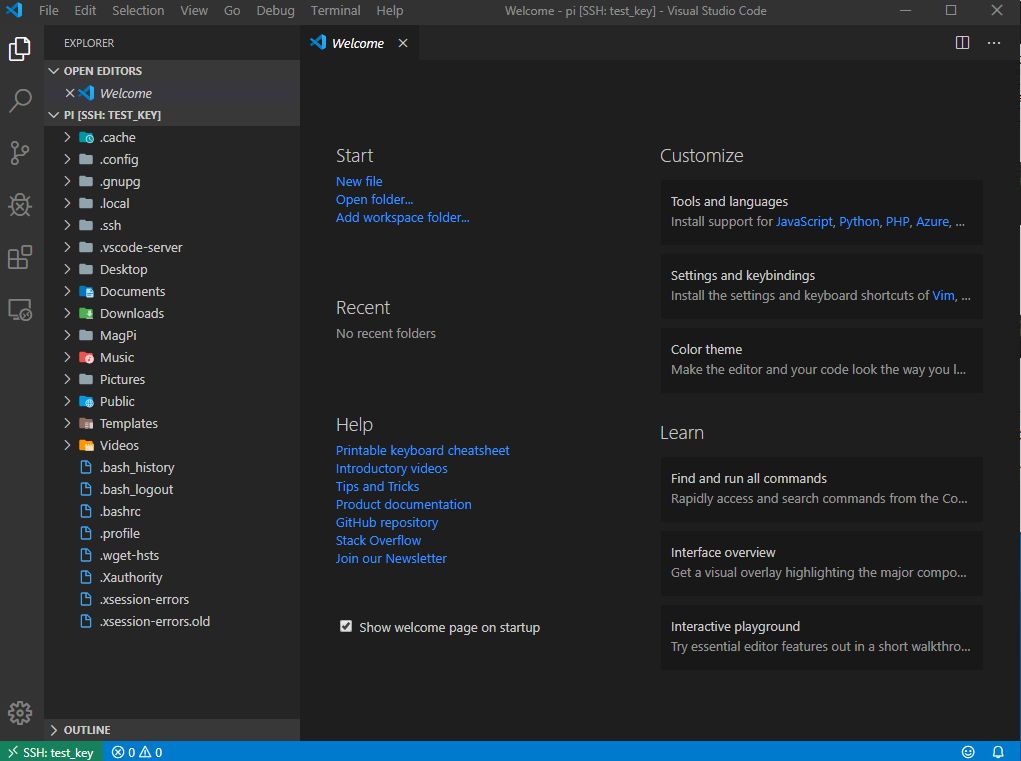Open the .profile file
This screenshot has height=761, width=1021.
[172, 533]
